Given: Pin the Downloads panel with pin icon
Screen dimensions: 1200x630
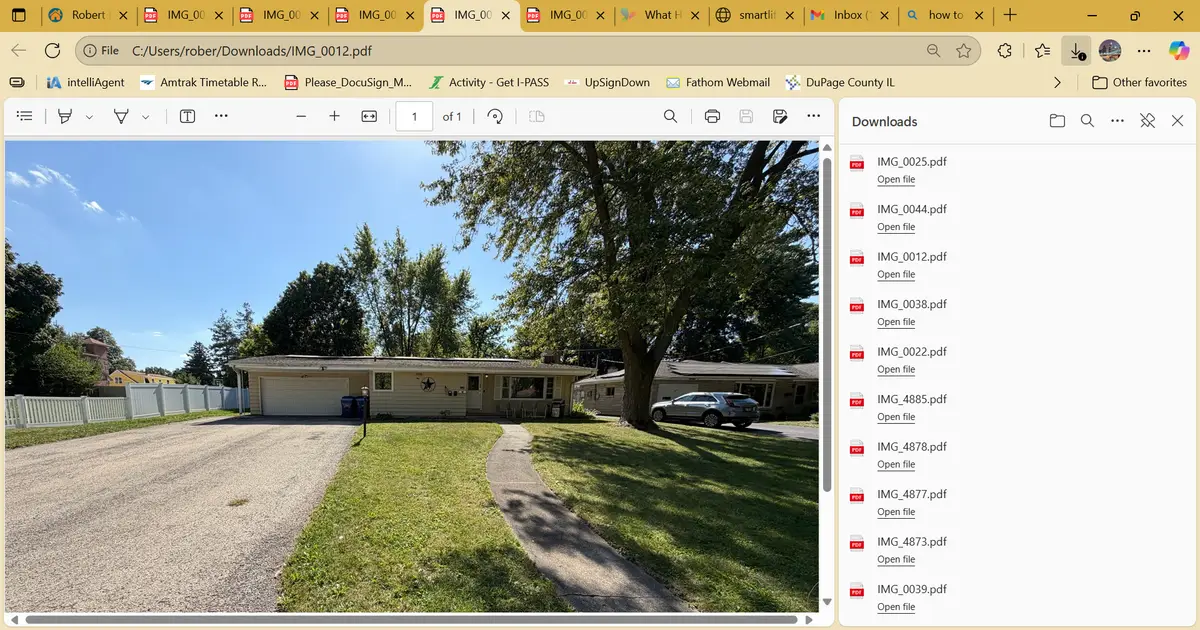Looking at the screenshot, I should 1147,121.
